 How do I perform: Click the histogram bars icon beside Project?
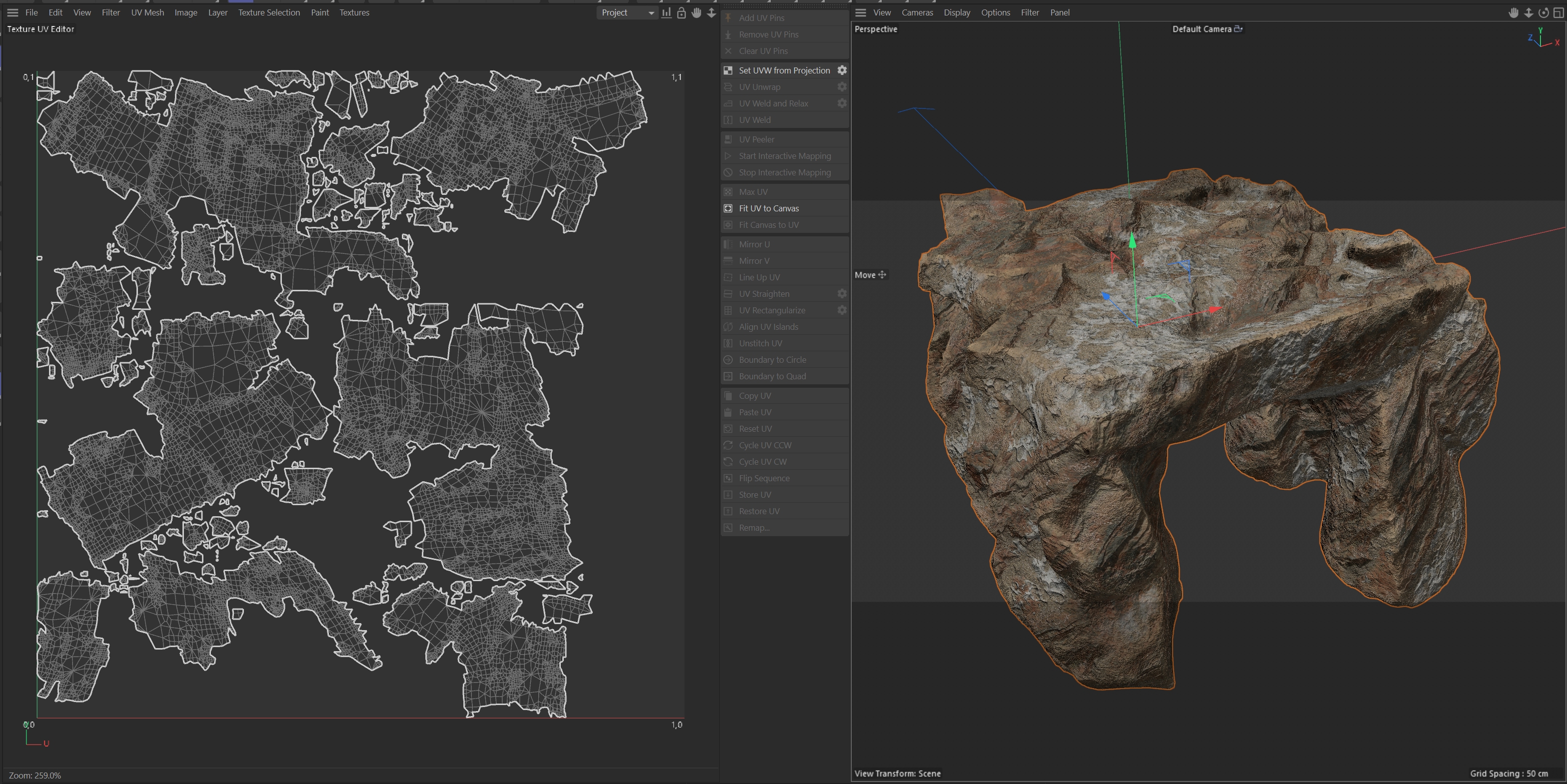click(x=667, y=13)
